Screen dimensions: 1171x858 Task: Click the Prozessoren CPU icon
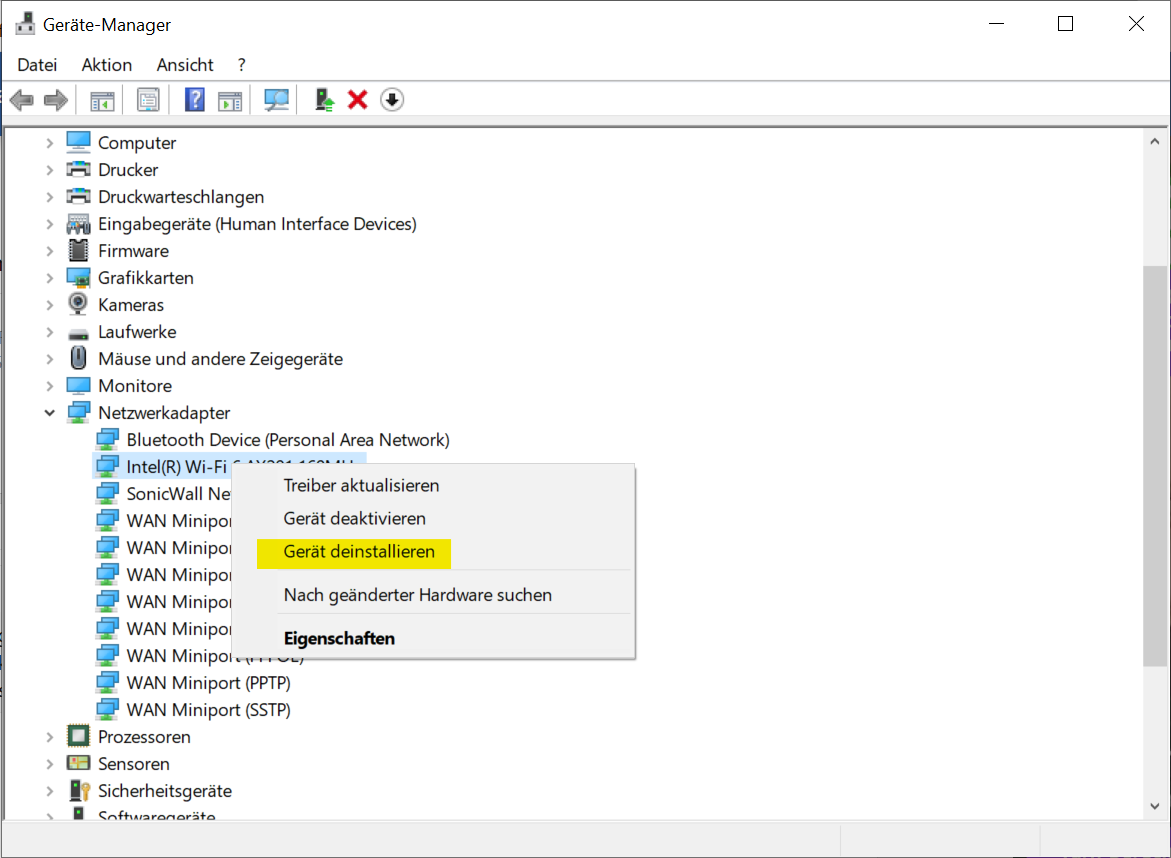pos(78,736)
